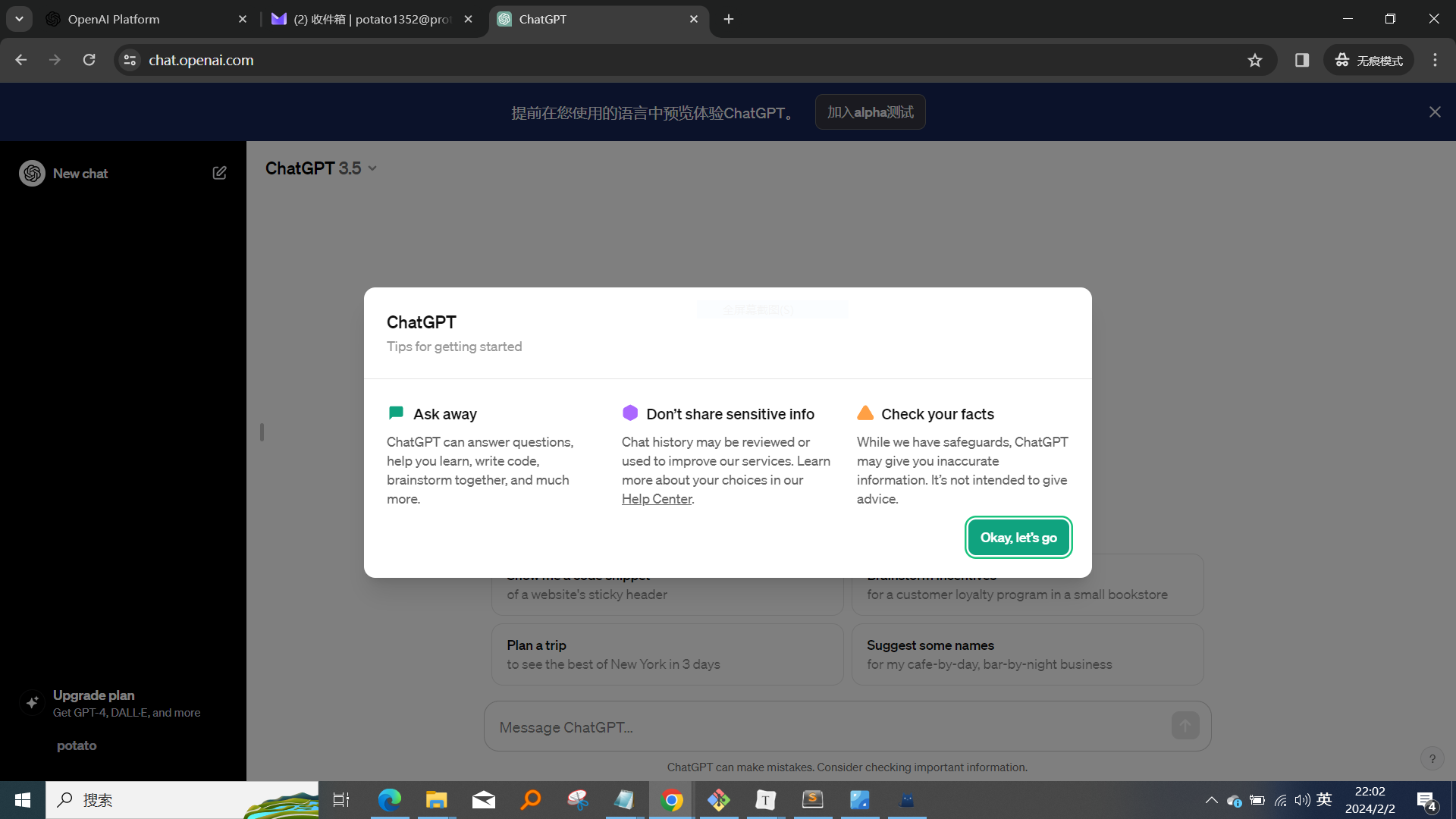The width and height of the screenshot is (1456, 819).
Task: Open the Upgrade plan option
Action: click(123, 703)
